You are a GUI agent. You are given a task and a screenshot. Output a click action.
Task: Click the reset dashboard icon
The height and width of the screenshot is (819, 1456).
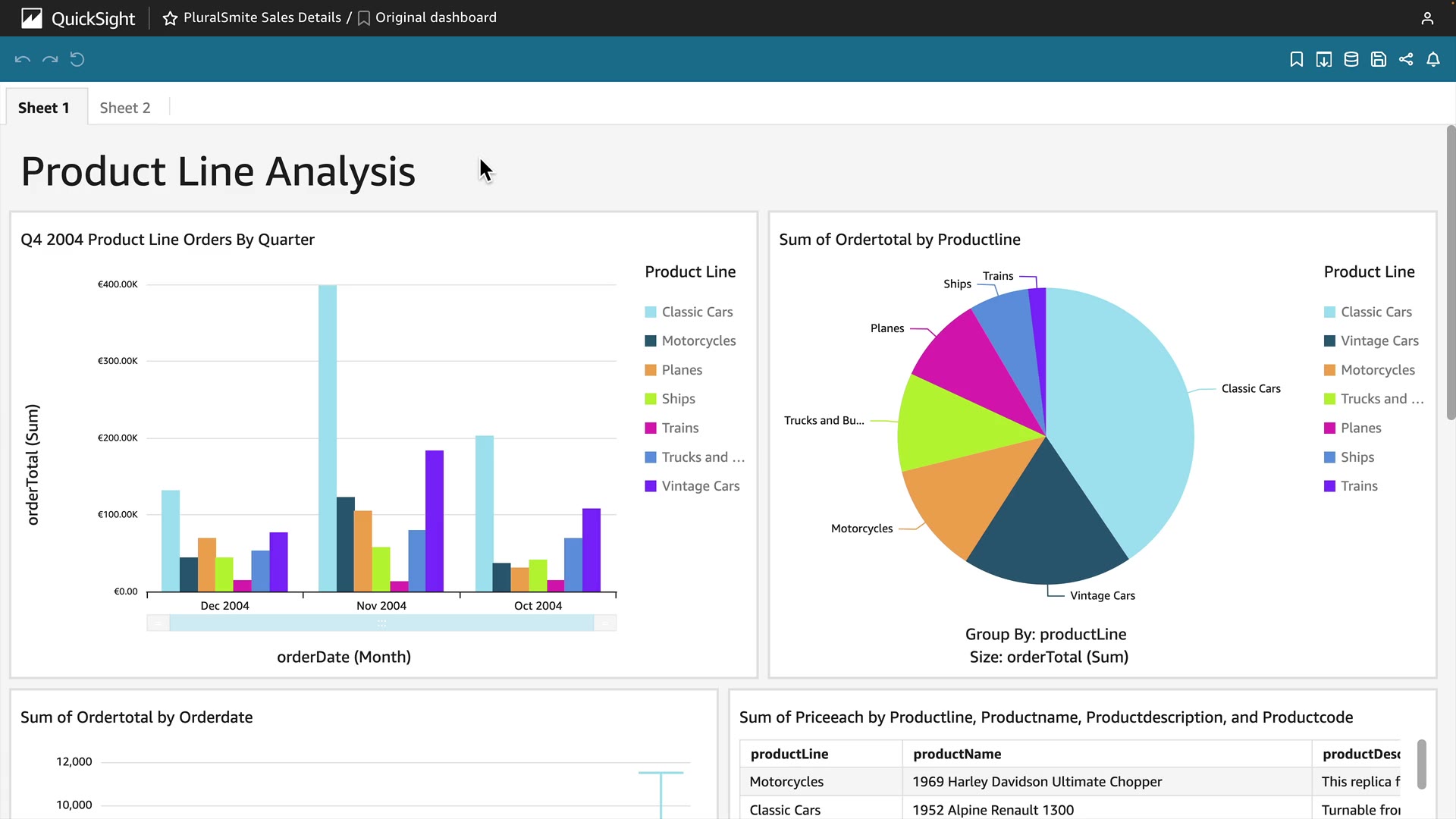(77, 59)
